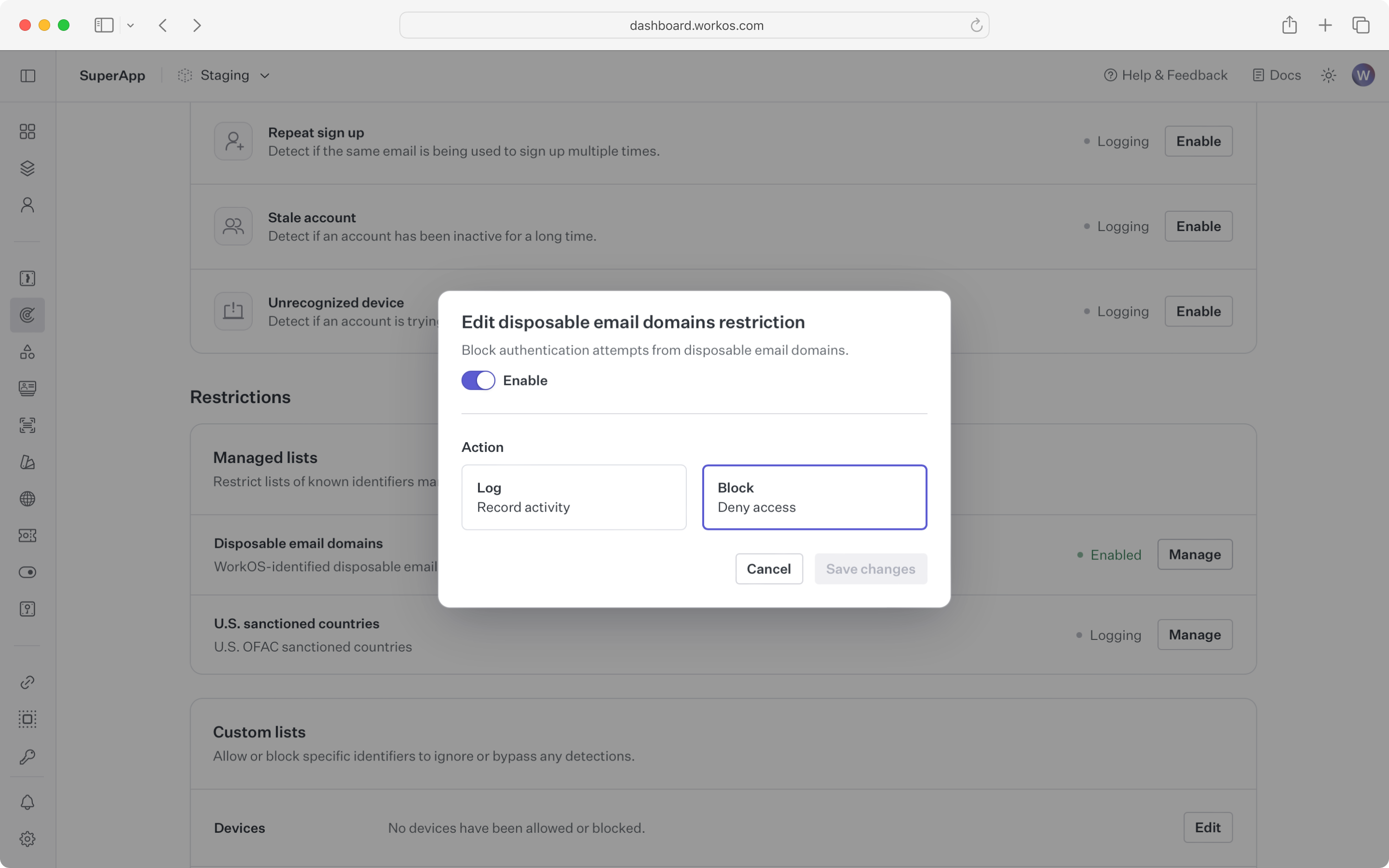Open the notifications bell icon
The image size is (1389, 868).
pos(27,802)
